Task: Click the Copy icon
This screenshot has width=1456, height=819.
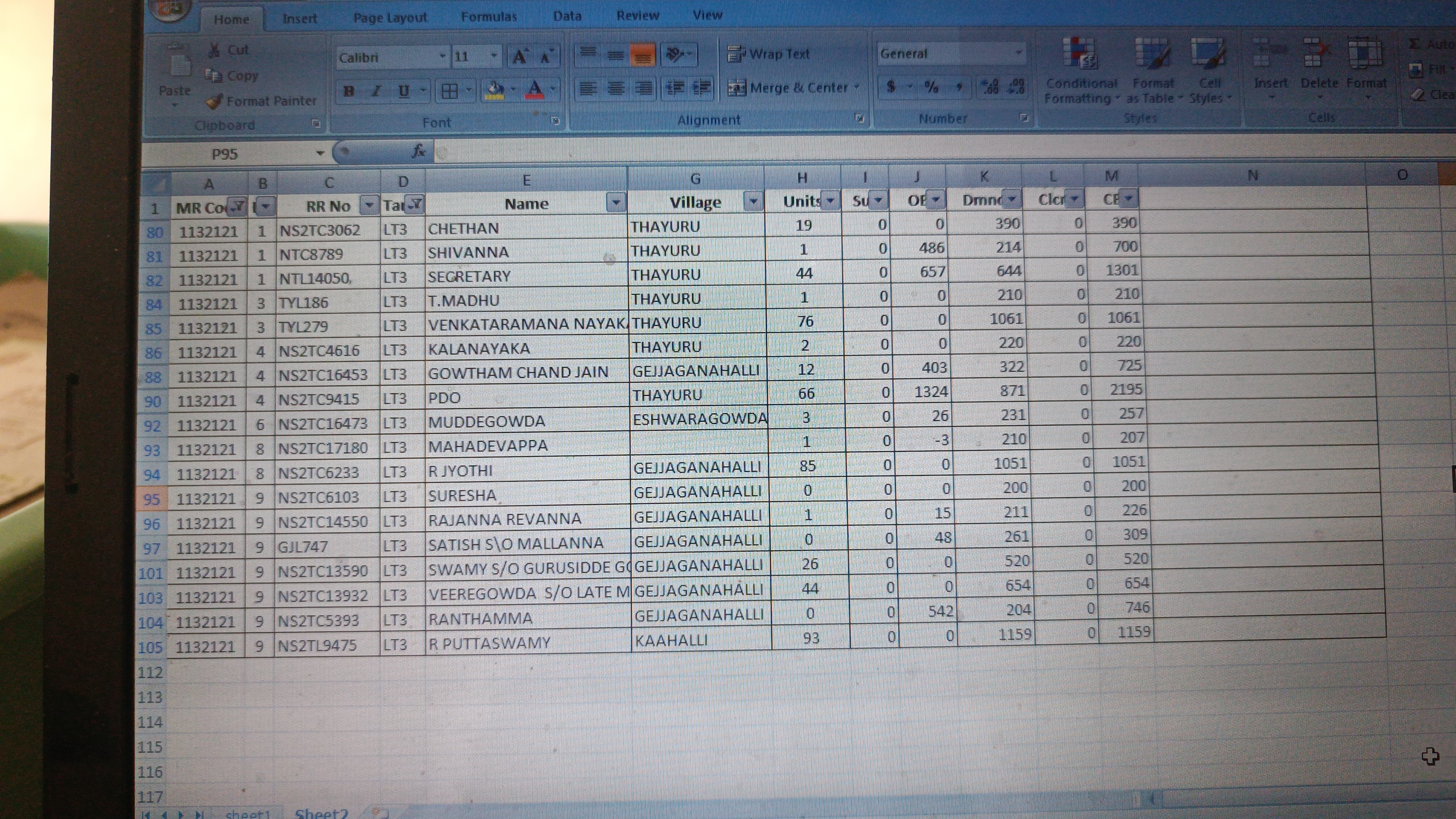Action: pyautogui.click(x=213, y=75)
